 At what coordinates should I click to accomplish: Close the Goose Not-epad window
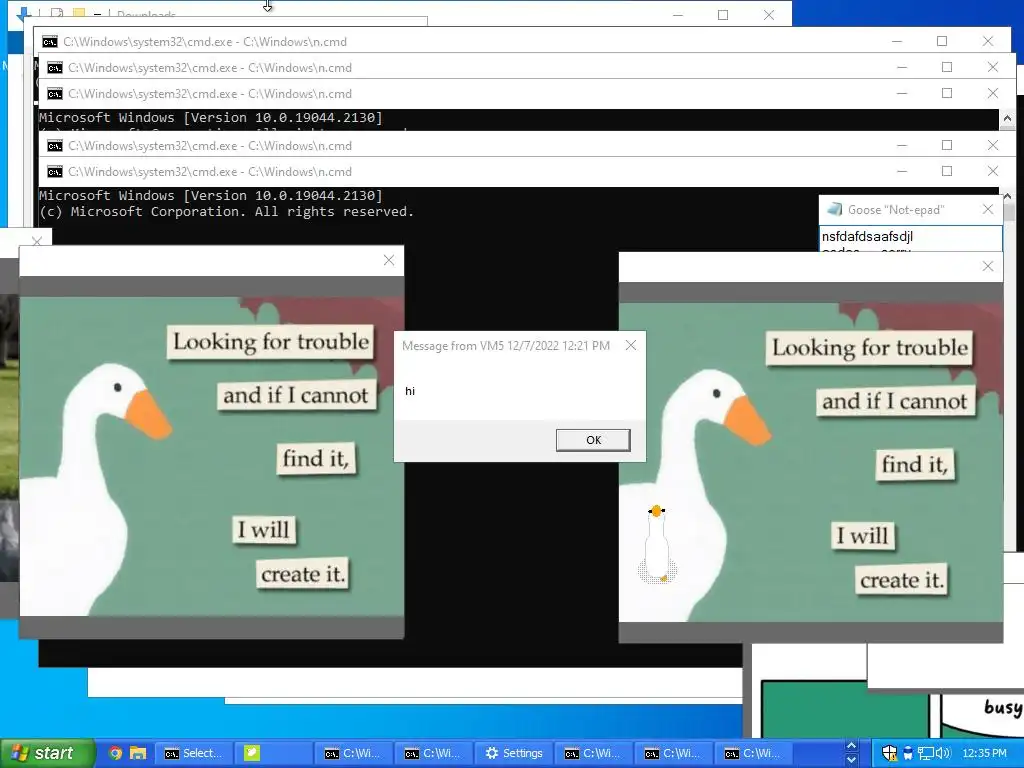988,210
